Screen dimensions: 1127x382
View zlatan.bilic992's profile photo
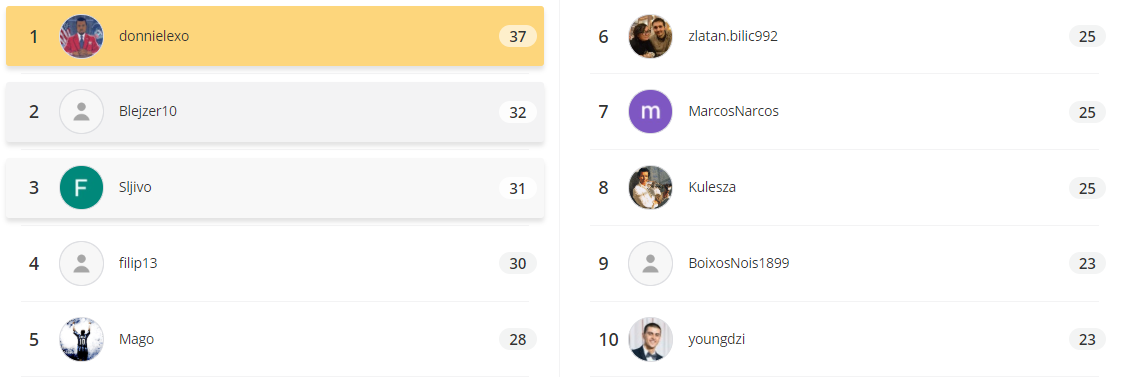[x=650, y=36]
